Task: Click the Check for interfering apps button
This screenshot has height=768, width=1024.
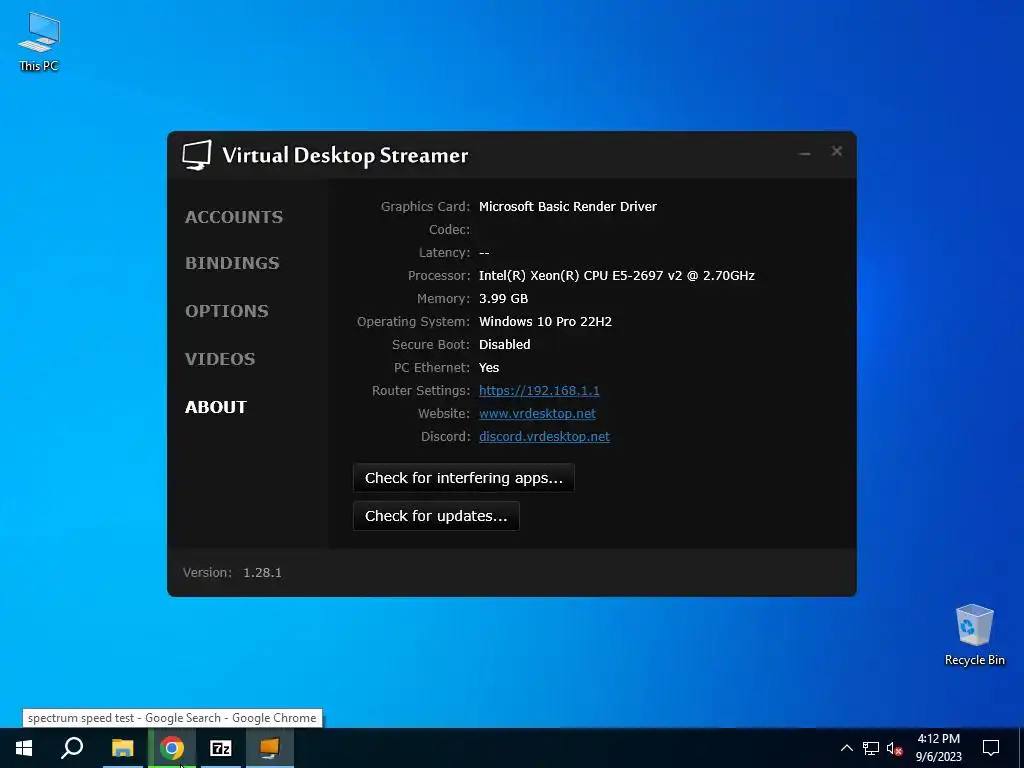Action: pos(464,478)
